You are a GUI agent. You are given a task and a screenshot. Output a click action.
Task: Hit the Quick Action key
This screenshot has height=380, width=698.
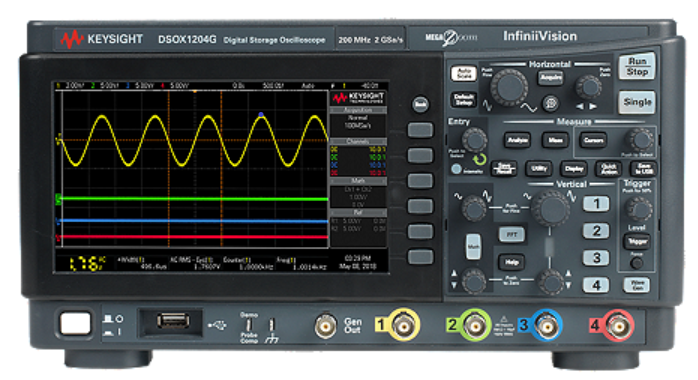coord(609,168)
